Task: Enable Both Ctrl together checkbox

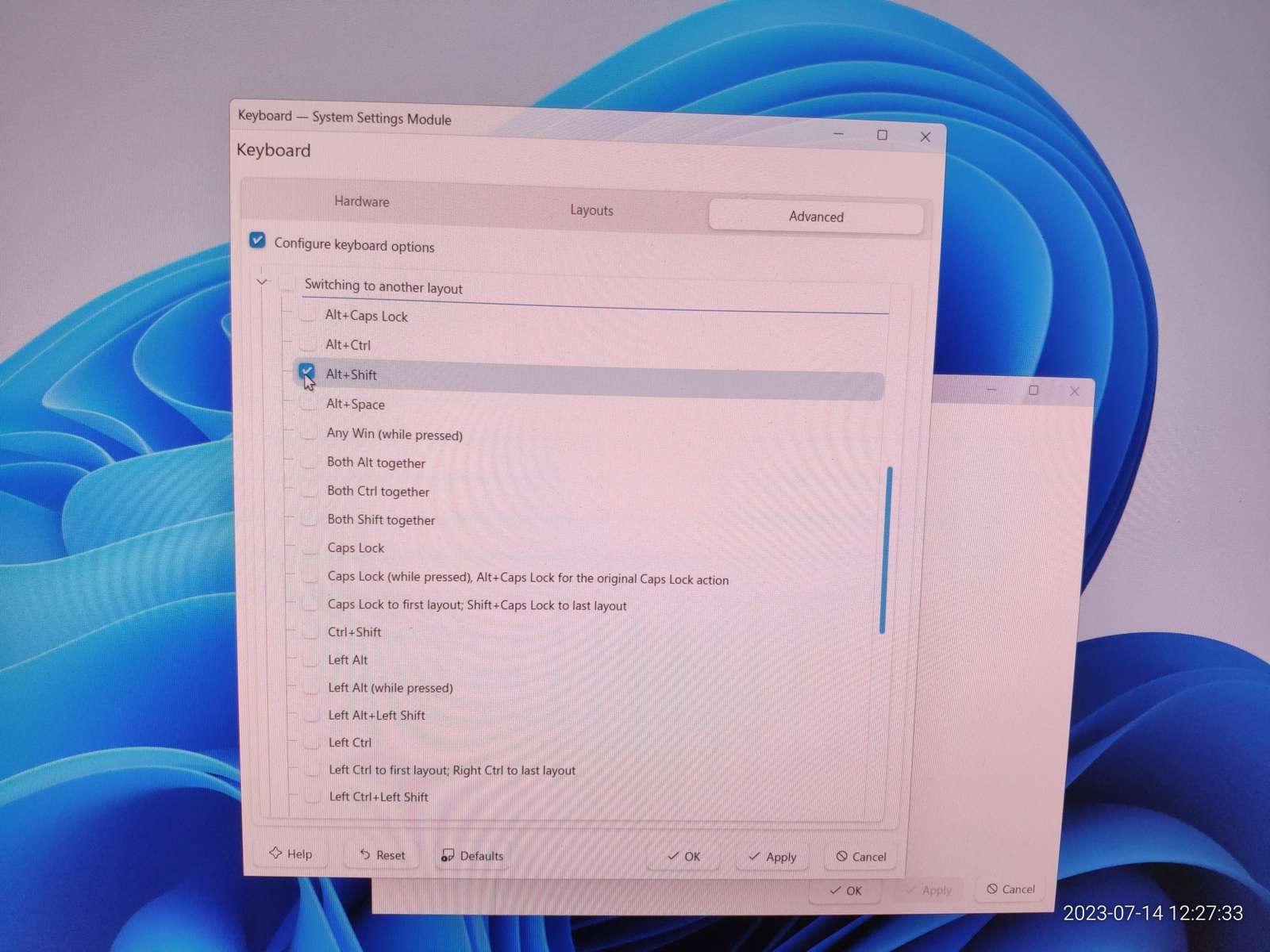Action: pyautogui.click(x=309, y=489)
